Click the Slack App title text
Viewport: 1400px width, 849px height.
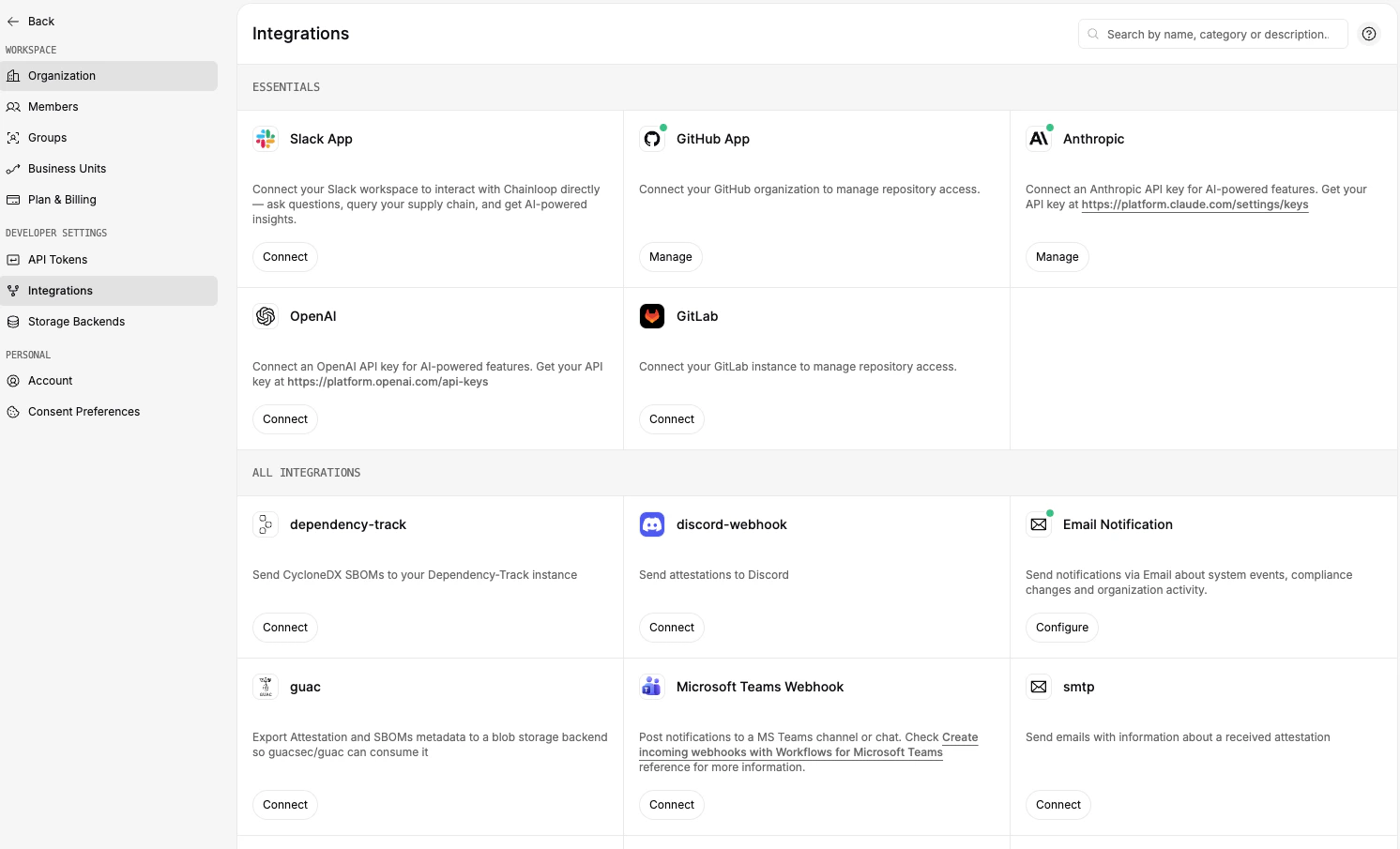point(321,139)
